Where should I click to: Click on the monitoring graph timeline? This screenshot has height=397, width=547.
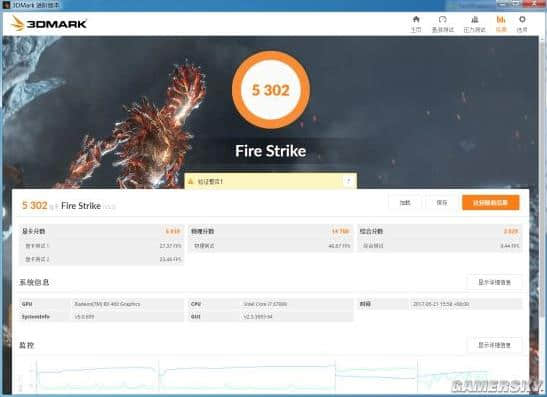262,376
